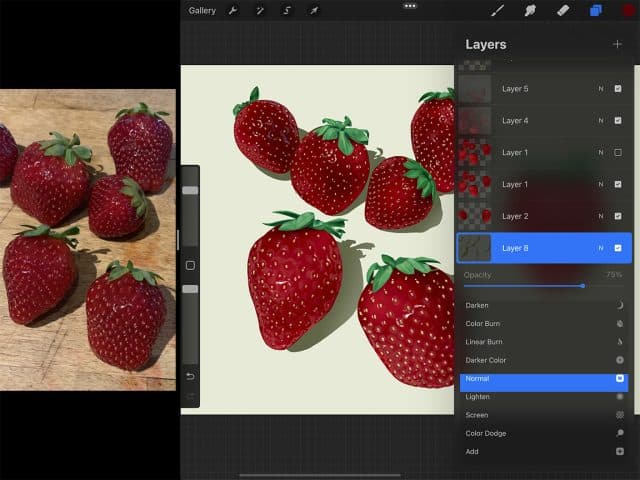Image resolution: width=640 pixels, height=480 pixels.
Task: Tap the Layer 8 name
Action: [515, 248]
